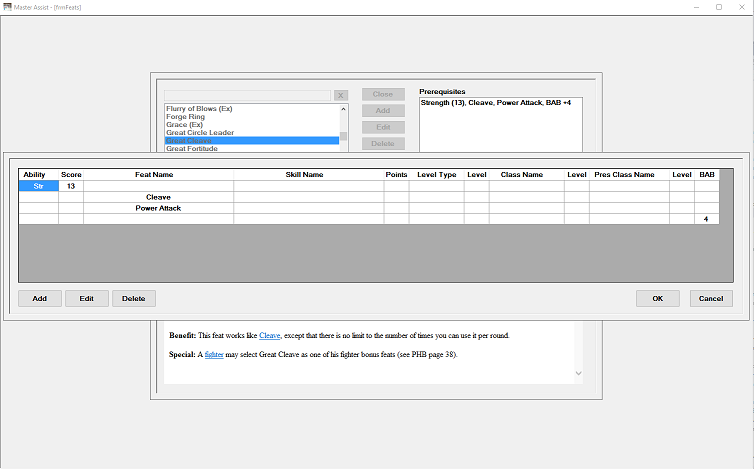This screenshot has height=469, width=754.
Task: Click the Master Assist app icon in title bar
Action: coord(7,7)
